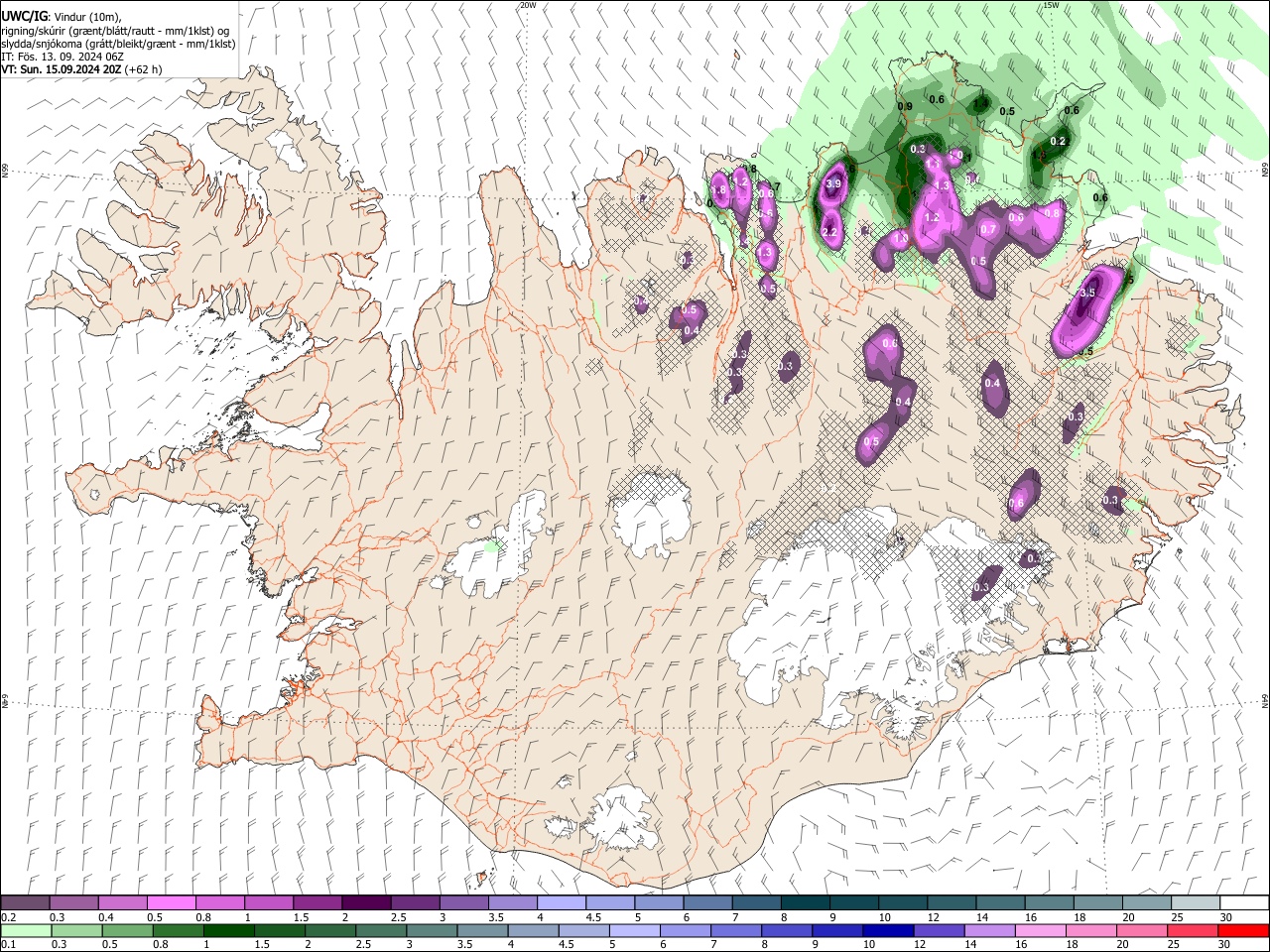Click the '3.5' snowfall value in east Iceland

[1086, 293]
